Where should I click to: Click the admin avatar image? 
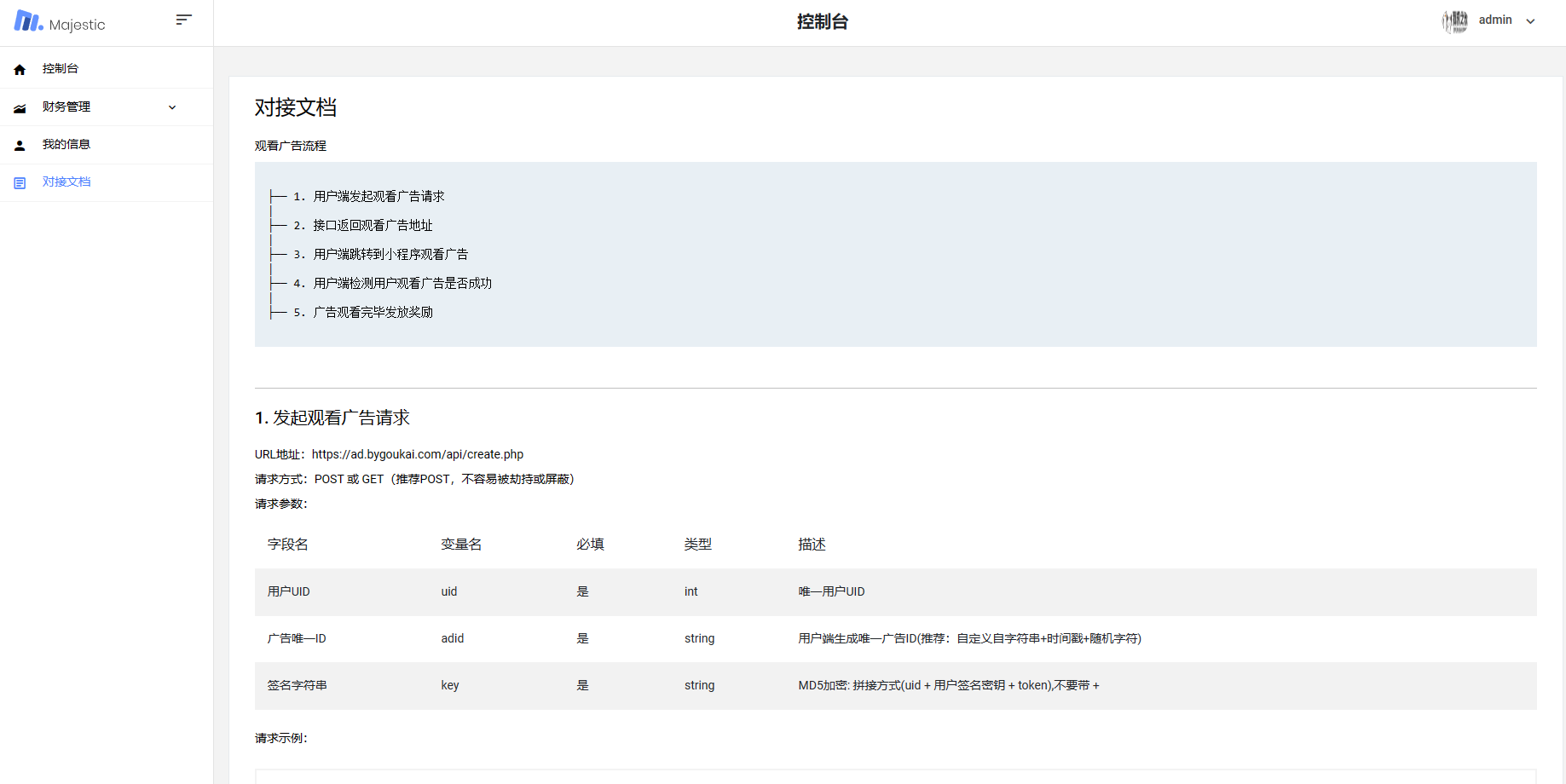click(x=1454, y=21)
